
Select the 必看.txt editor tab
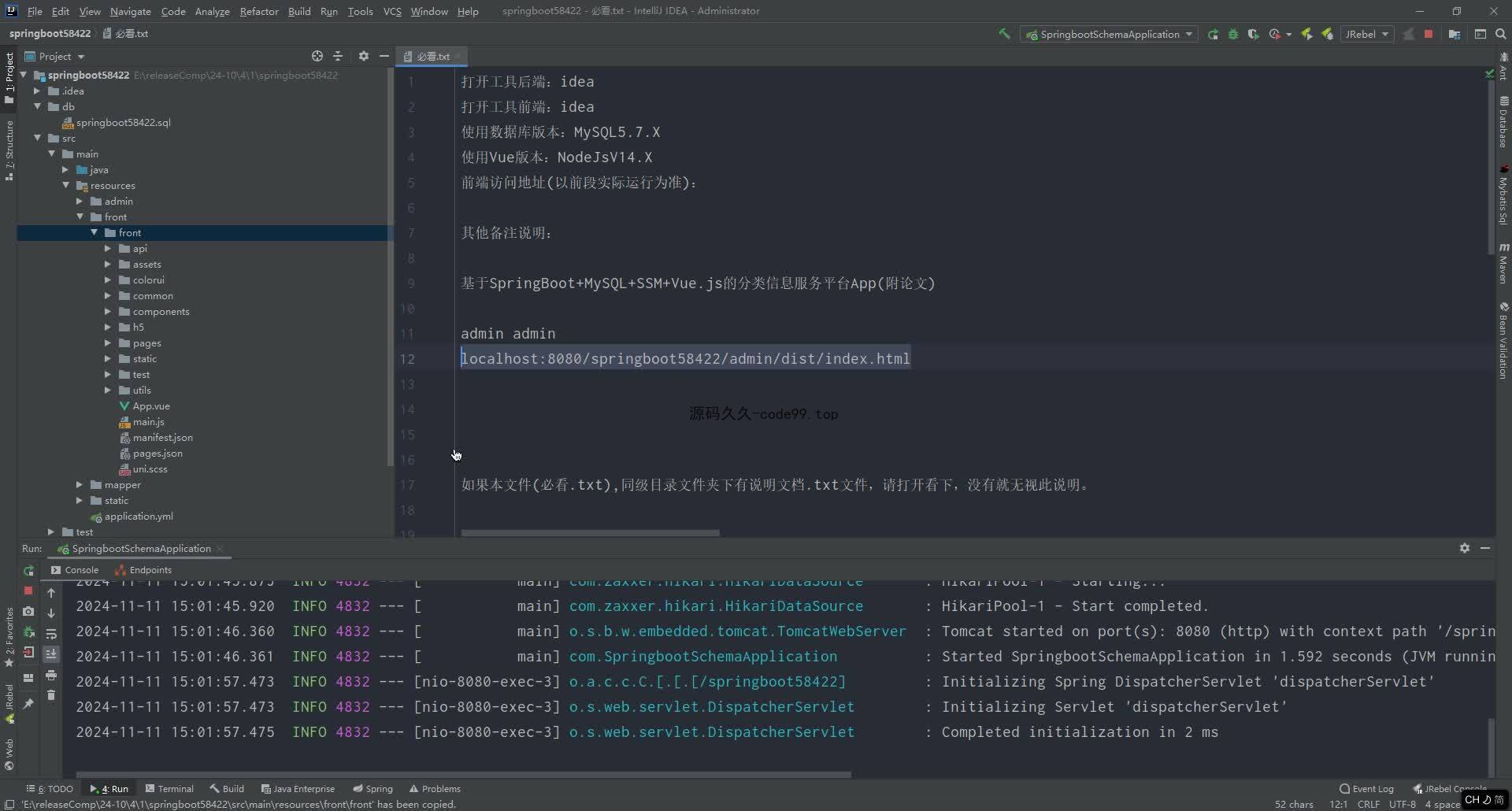(432, 56)
